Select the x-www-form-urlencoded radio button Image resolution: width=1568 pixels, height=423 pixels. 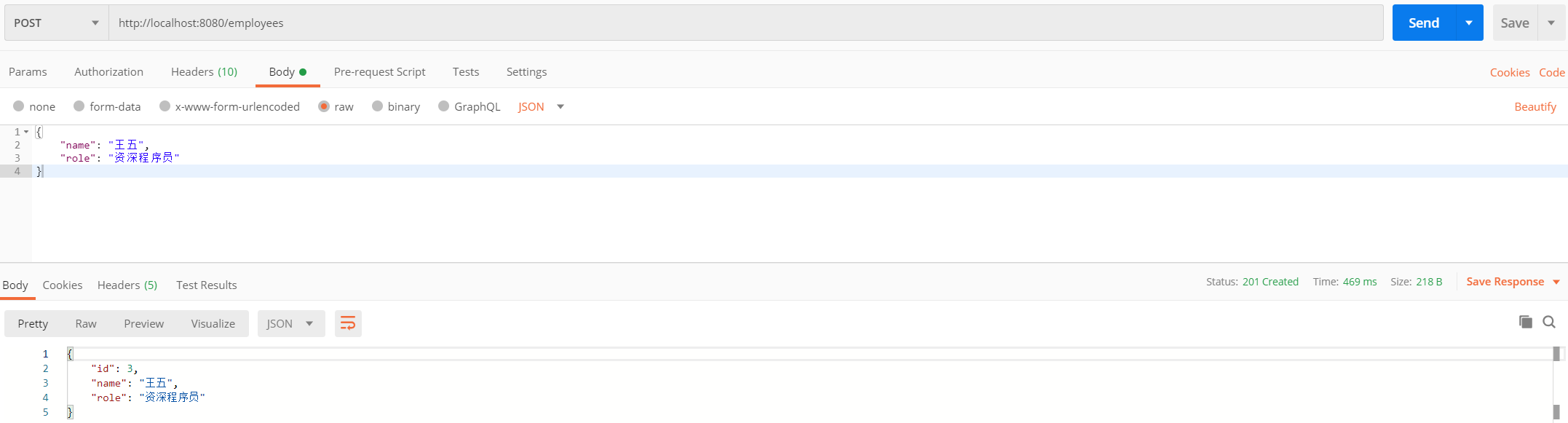[x=165, y=106]
